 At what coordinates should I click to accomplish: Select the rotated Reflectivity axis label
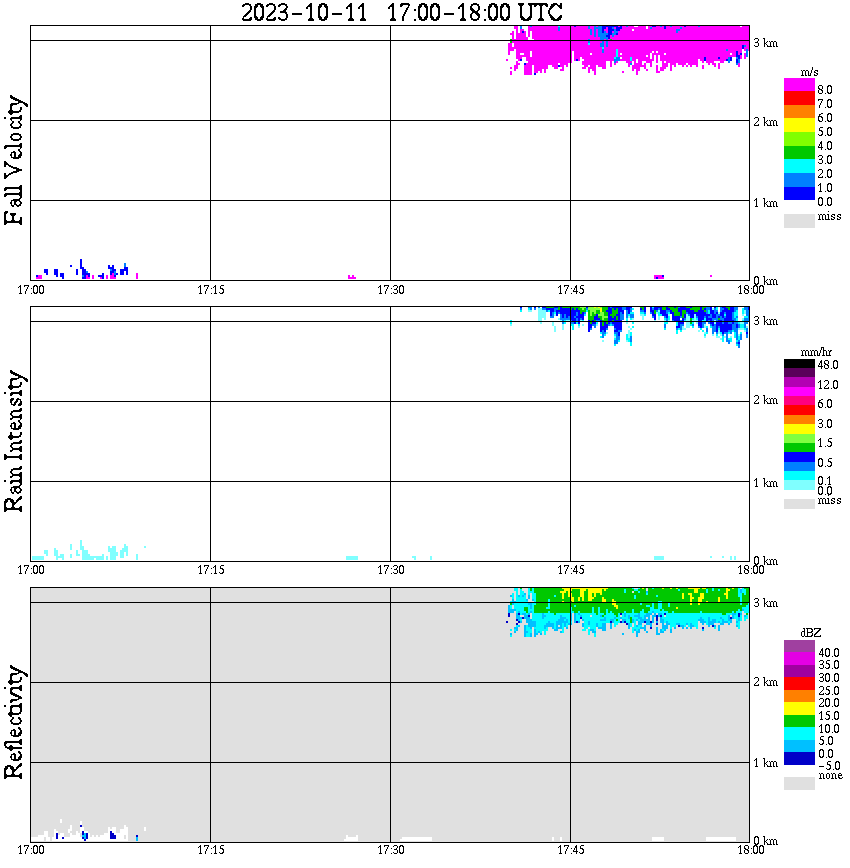click(x=14, y=722)
